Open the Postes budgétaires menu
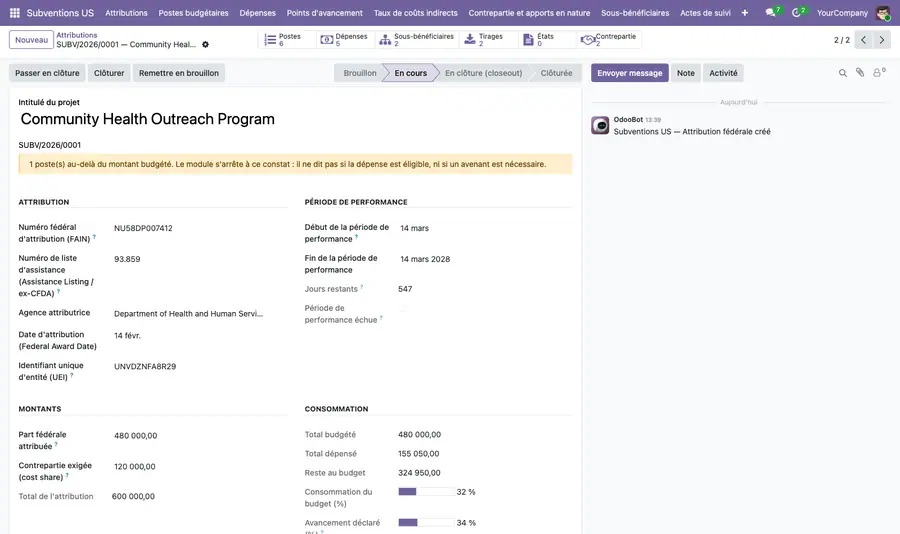900x534 pixels. [193, 13]
